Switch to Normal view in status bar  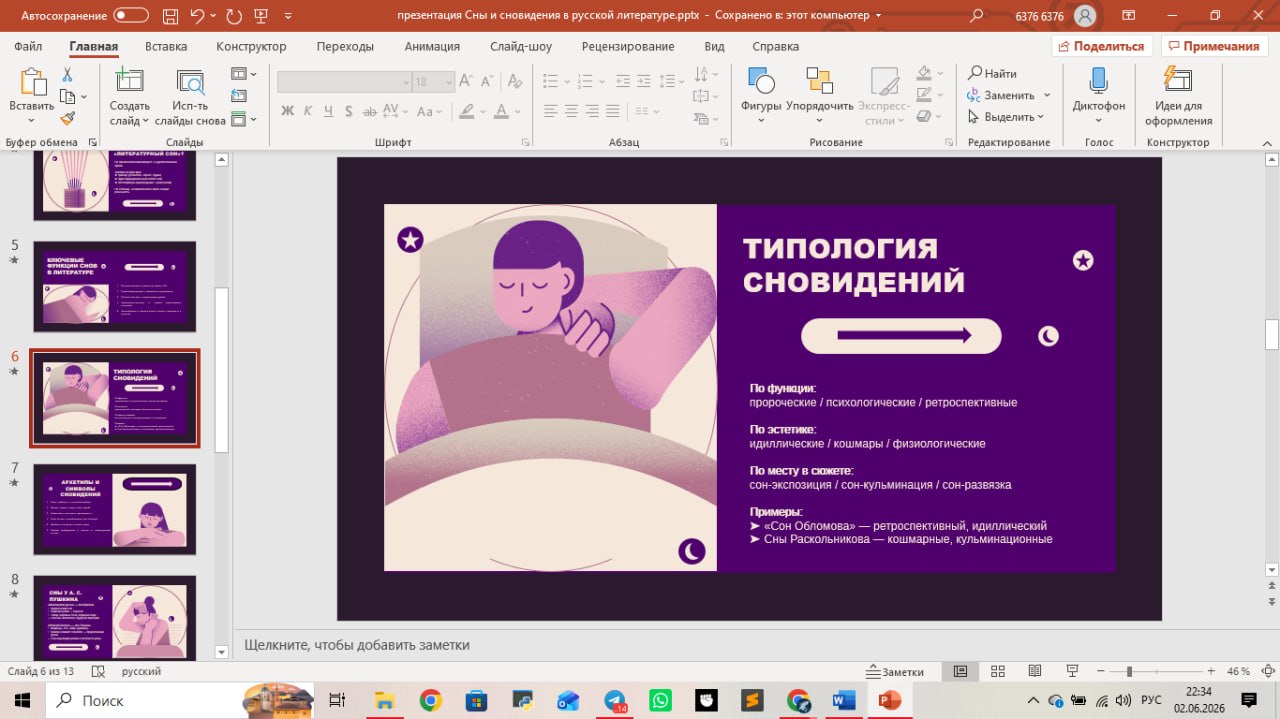pos(960,671)
